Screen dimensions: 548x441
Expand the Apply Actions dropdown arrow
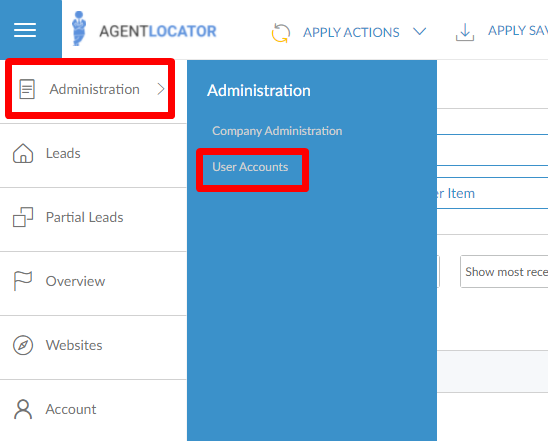coord(419,32)
